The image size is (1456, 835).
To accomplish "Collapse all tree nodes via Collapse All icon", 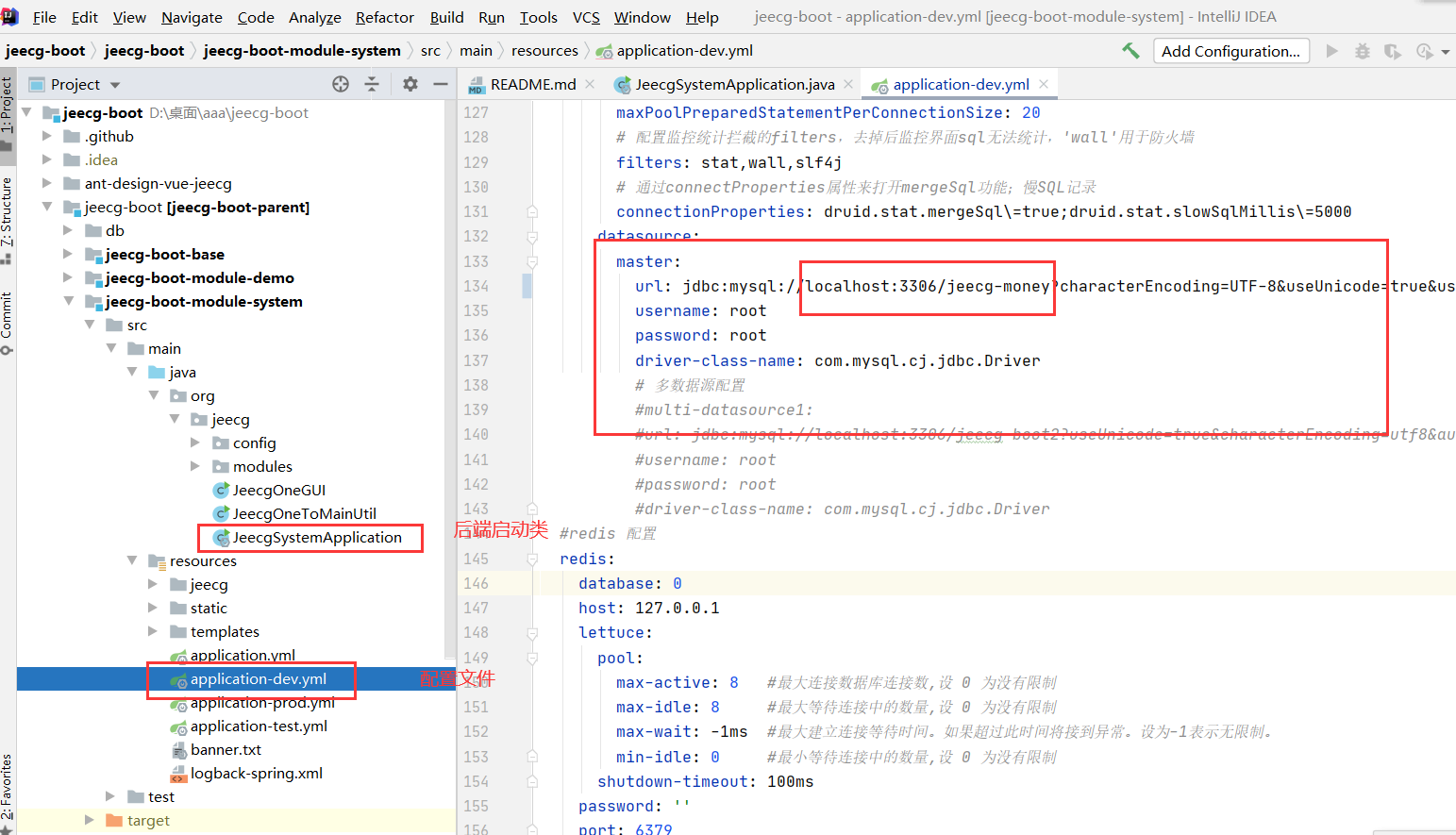I will (373, 84).
